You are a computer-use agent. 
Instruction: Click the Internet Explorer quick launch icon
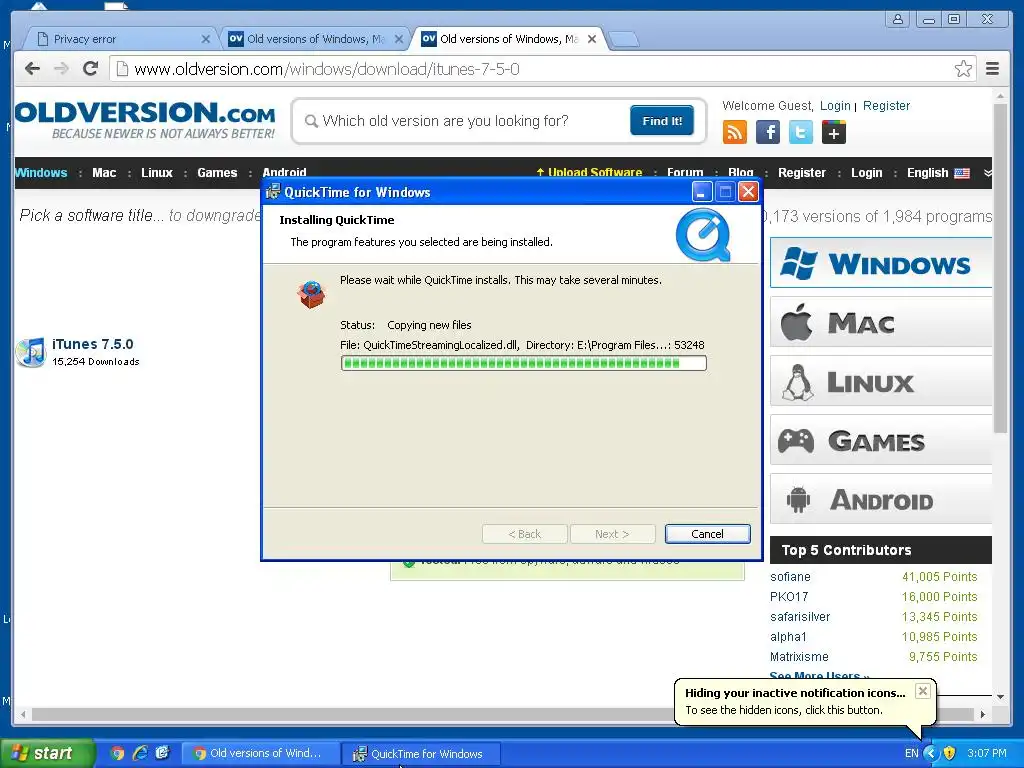(140, 753)
